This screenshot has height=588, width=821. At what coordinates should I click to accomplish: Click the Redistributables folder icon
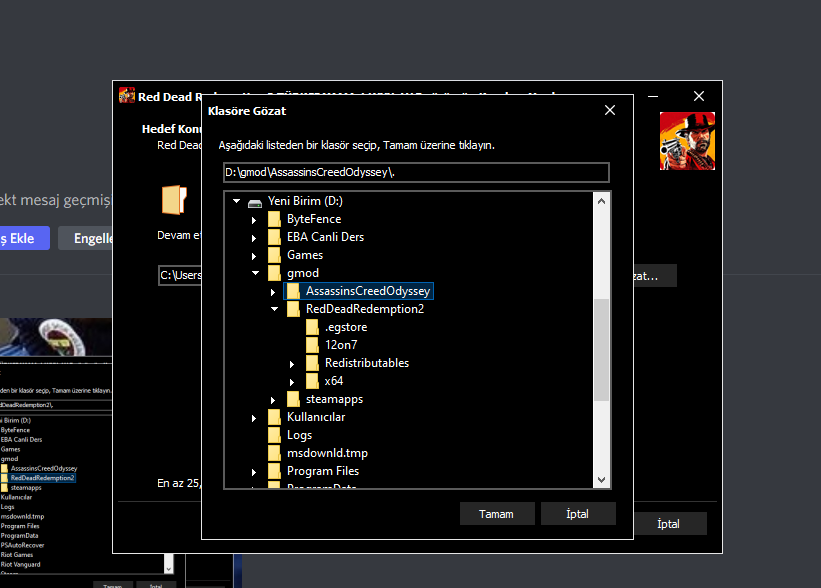(312, 363)
